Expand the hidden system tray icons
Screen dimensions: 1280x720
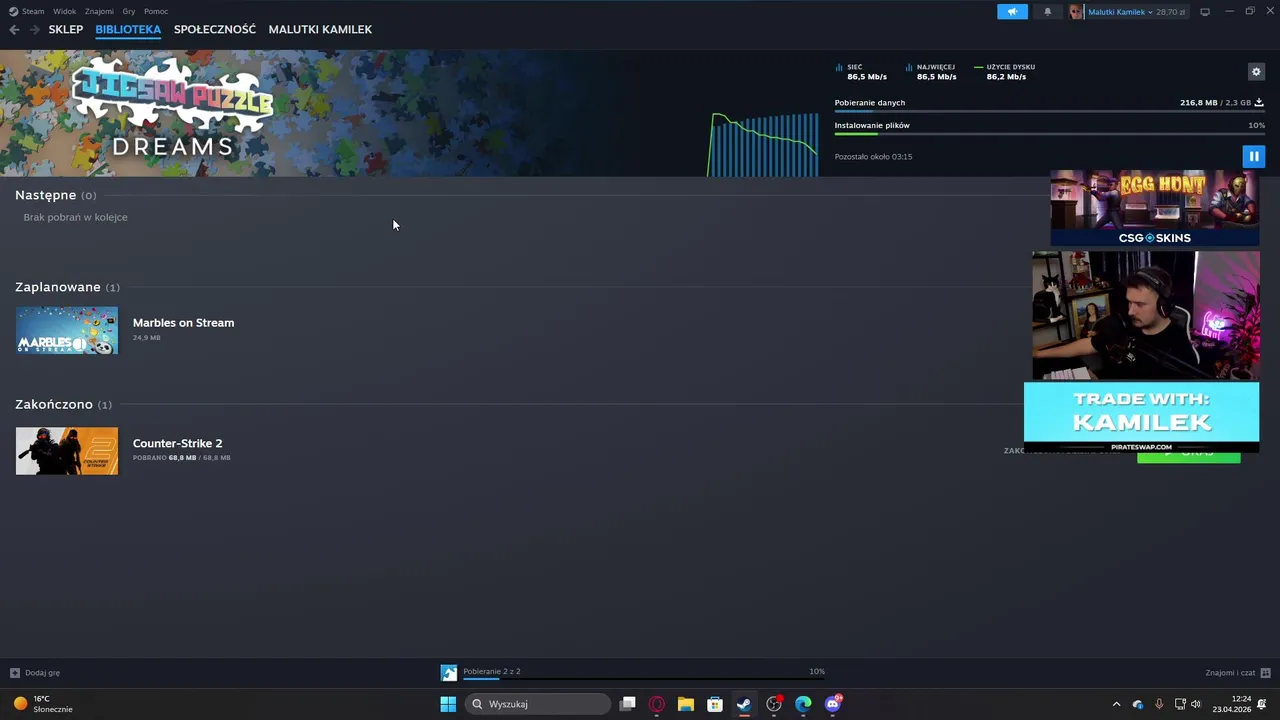tap(1117, 704)
